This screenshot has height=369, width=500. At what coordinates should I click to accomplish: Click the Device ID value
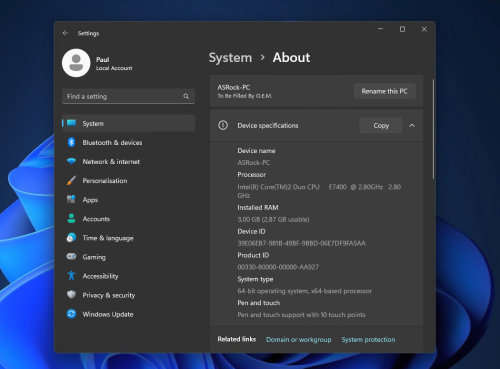pyautogui.click(x=301, y=243)
